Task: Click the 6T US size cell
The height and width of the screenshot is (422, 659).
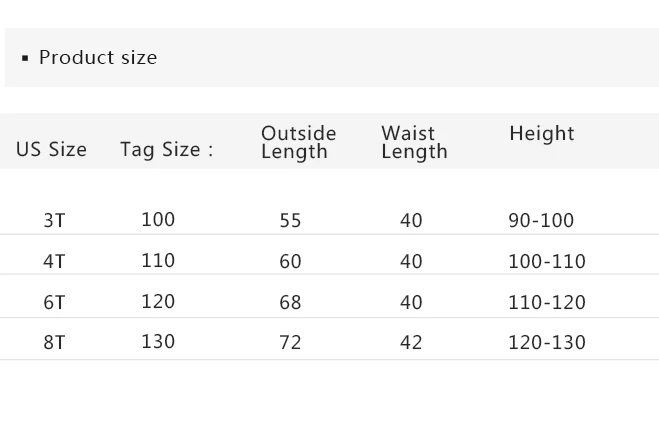Action: pyautogui.click(x=54, y=302)
